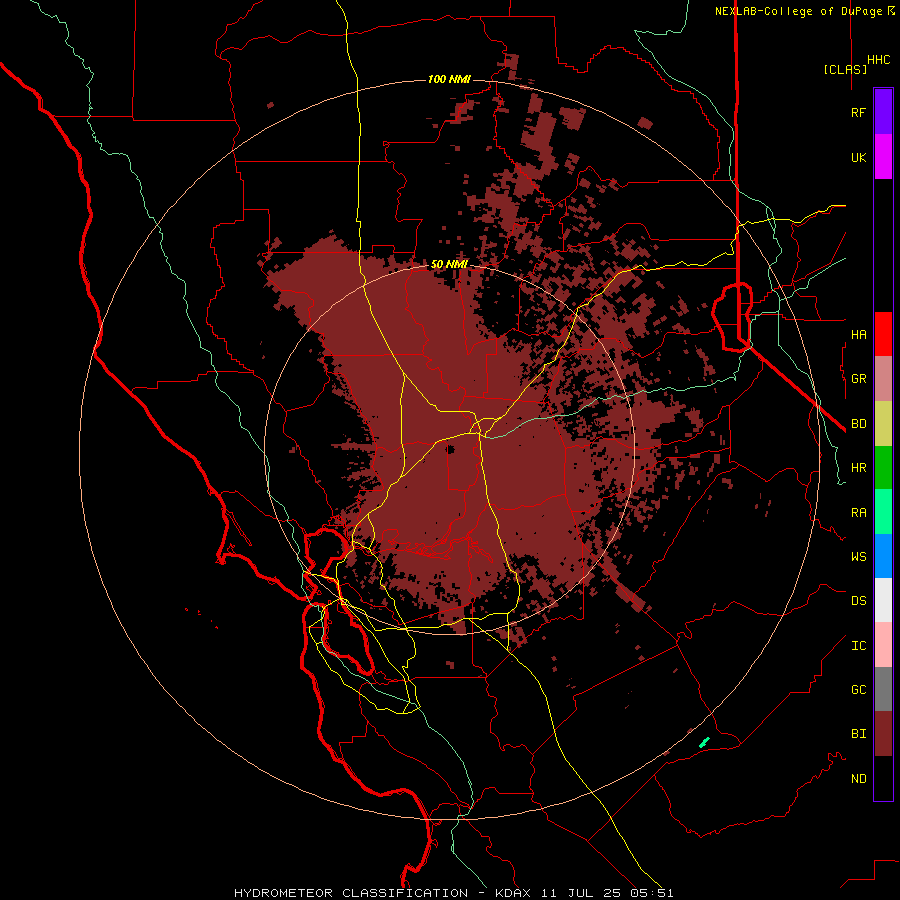Click the HHC product code label

click(879, 60)
